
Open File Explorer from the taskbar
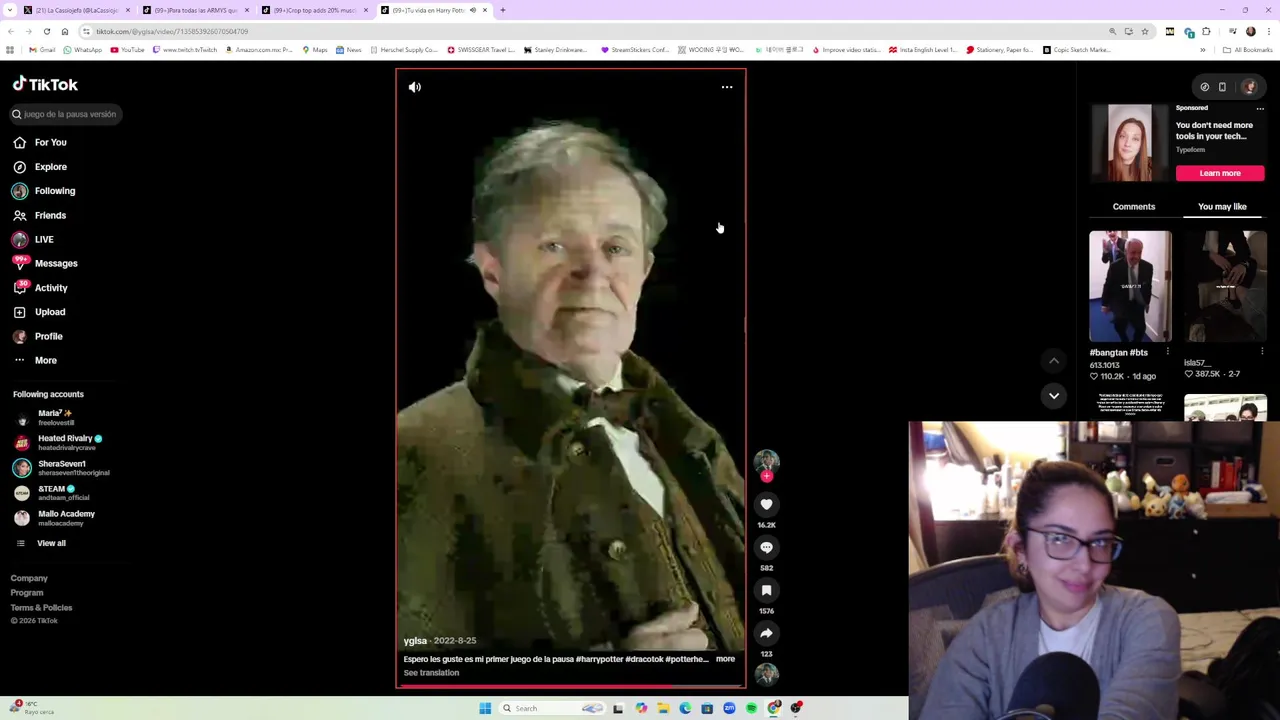662,708
